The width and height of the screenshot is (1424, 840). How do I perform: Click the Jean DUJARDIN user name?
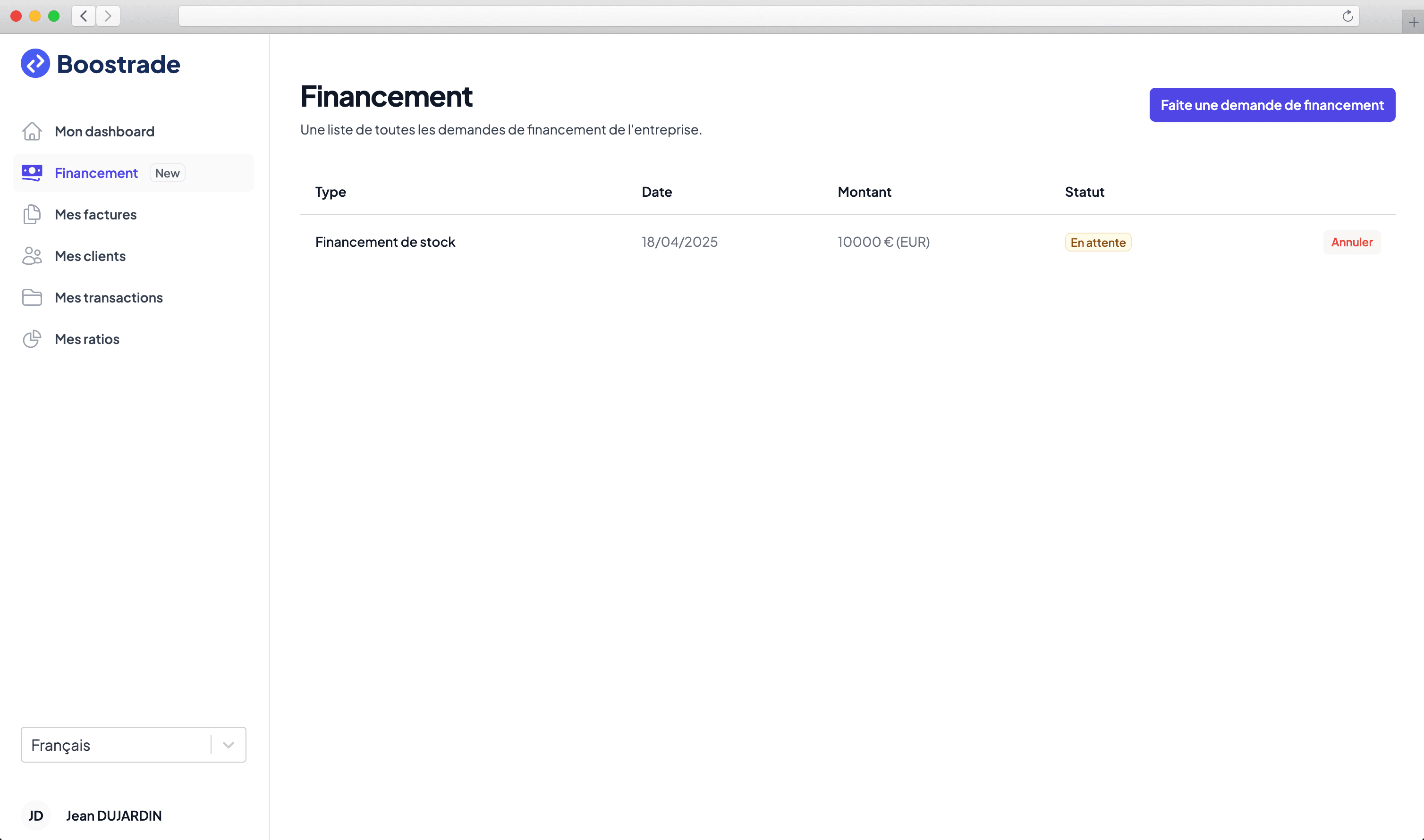click(114, 815)
